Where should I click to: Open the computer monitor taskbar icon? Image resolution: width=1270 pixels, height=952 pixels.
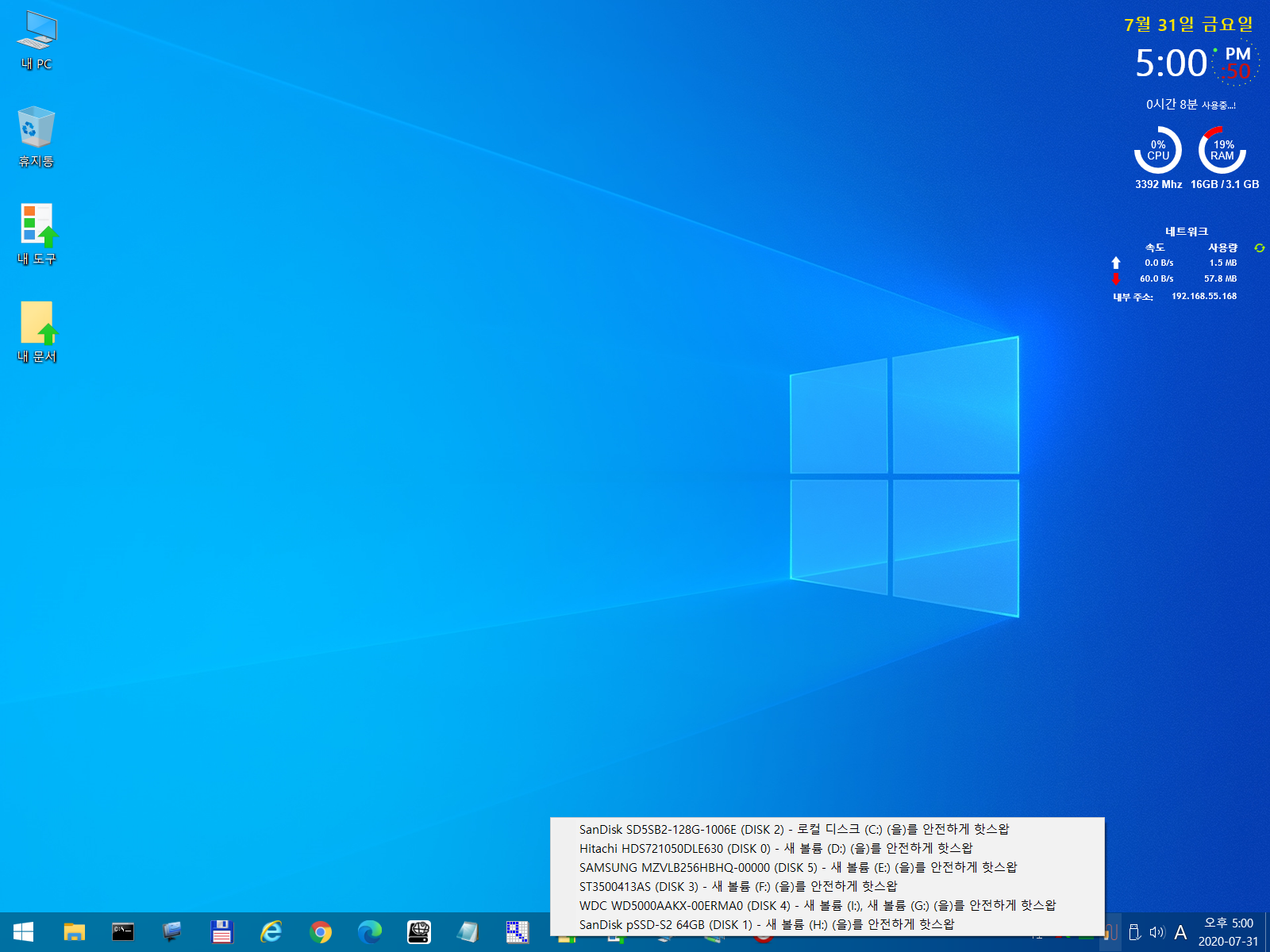pos(172,932)
